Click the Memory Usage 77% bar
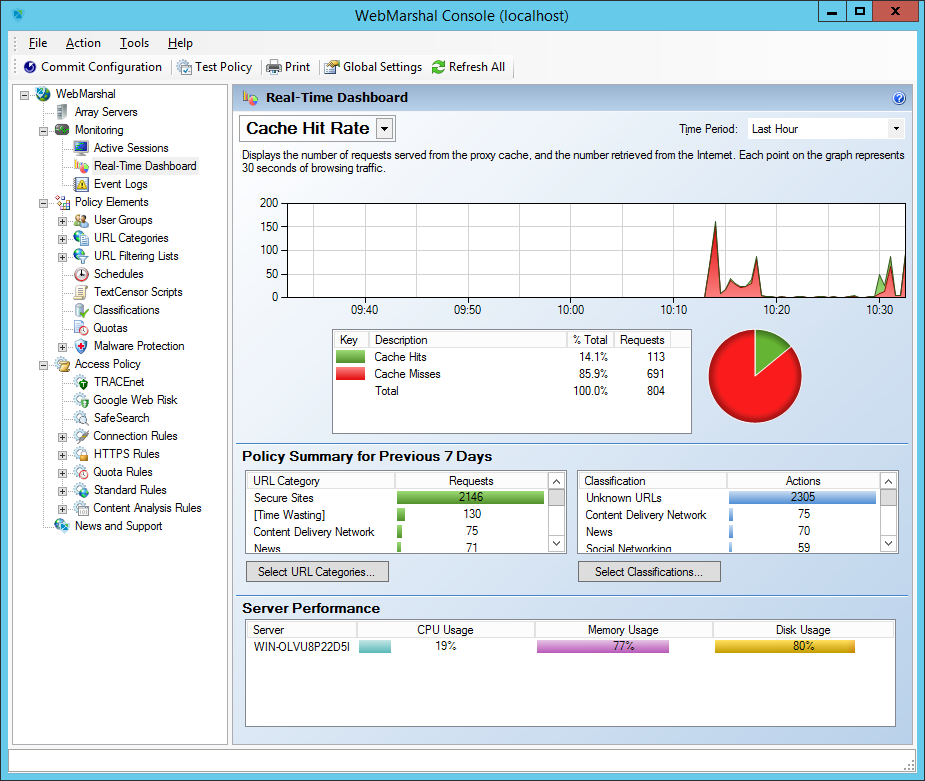Image resolution: width=925 pixels, height=781 pixels. click(x=603, y=648)
